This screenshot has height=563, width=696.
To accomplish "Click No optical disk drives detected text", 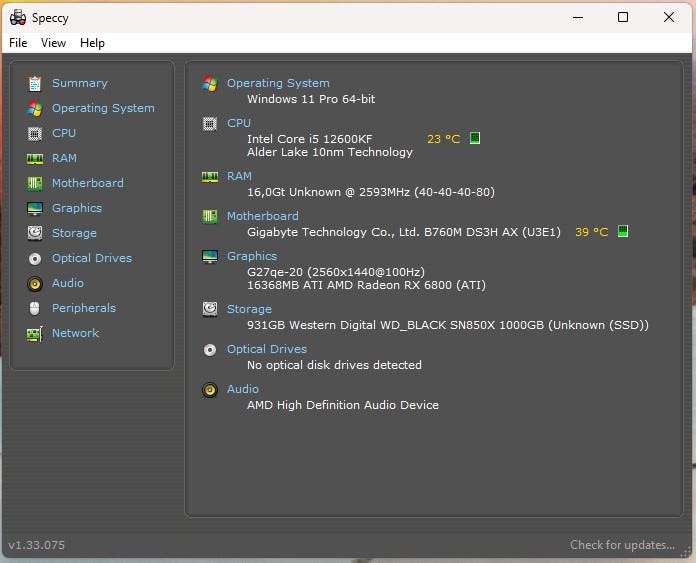I will click(334, 365).
